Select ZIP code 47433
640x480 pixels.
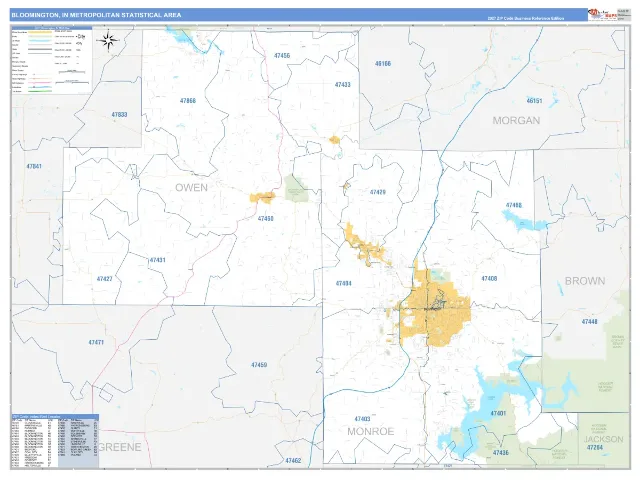coord(342,85)
